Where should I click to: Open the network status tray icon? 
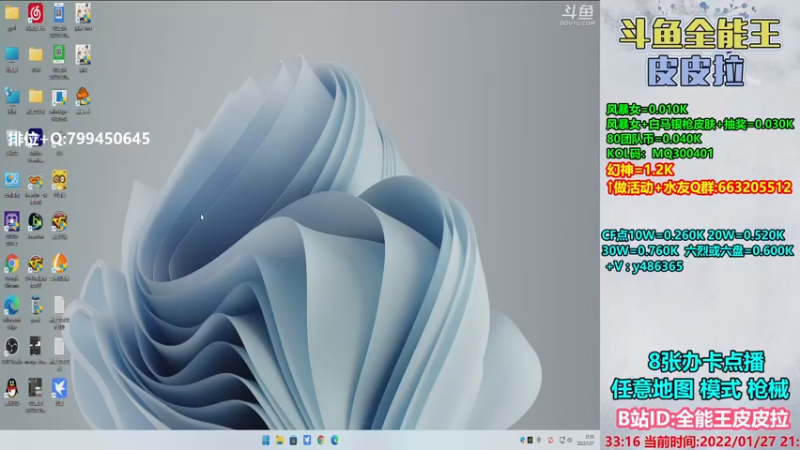(x=562, y=440)
